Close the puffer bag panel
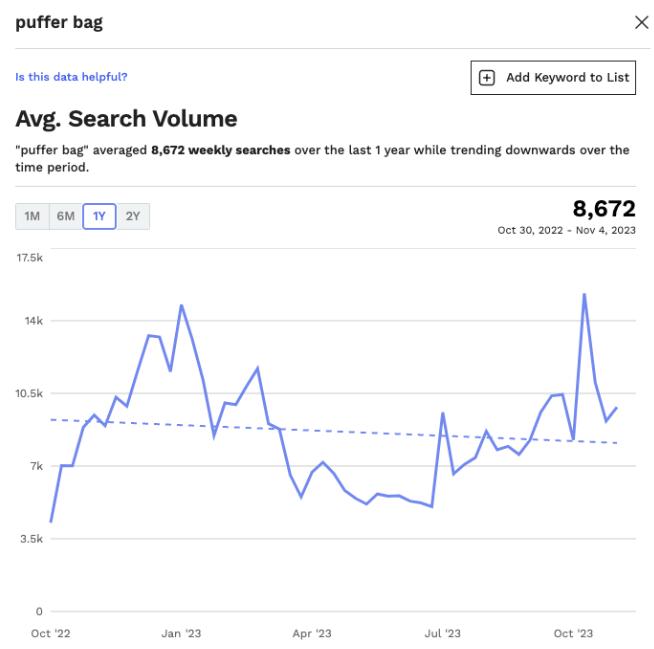Screen dimensions: 654x649 (641, 23)
